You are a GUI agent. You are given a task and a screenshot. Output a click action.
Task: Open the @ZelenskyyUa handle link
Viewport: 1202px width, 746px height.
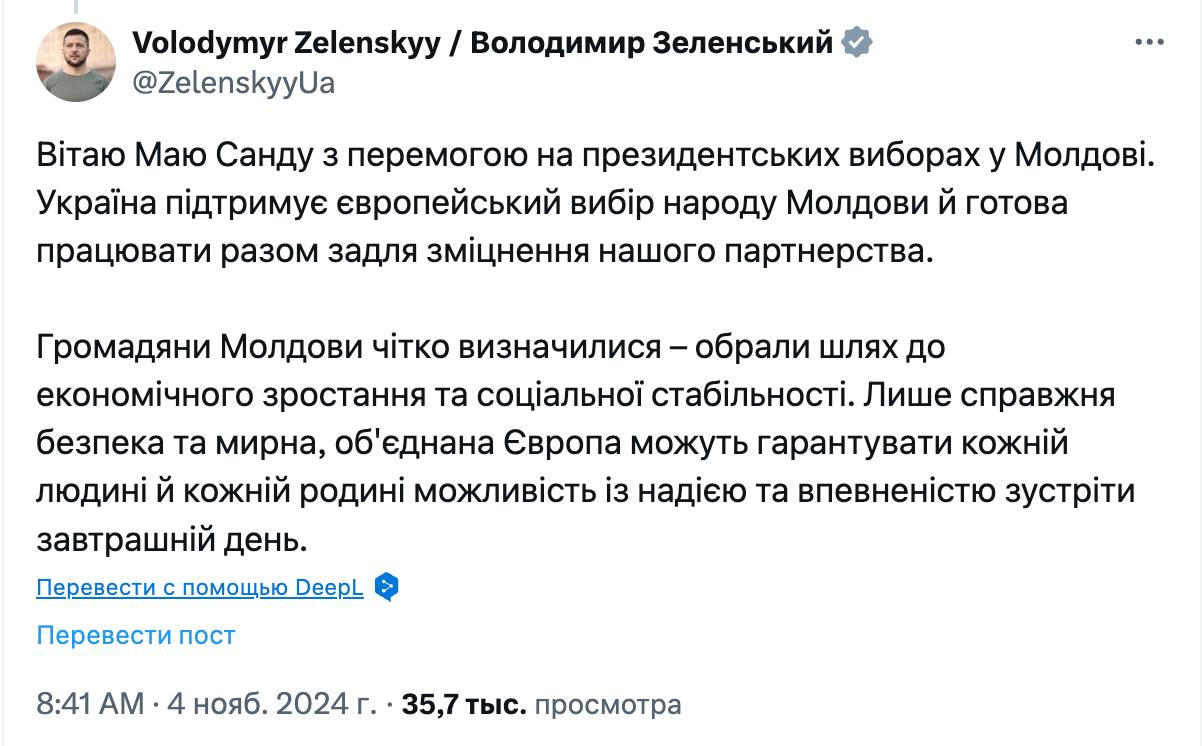pos(233,83)
